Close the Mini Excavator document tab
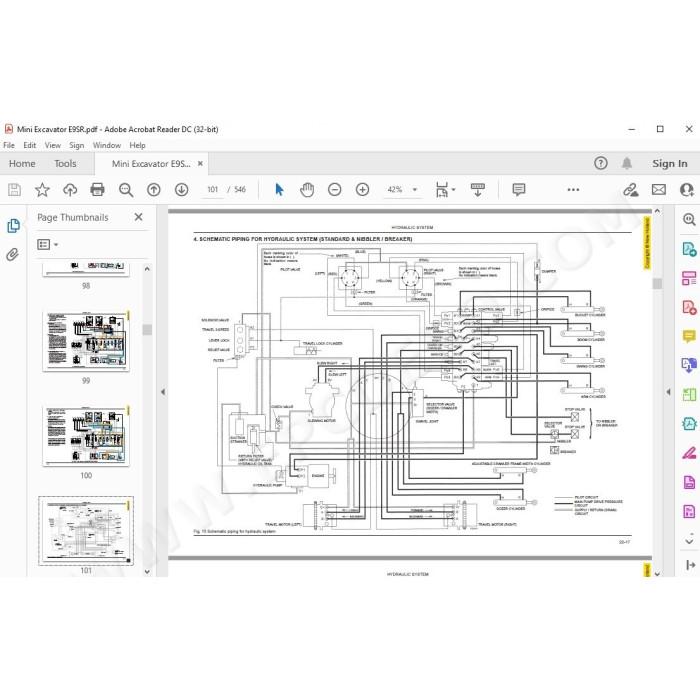Screen dimensions: 700x700 [200, 163]
